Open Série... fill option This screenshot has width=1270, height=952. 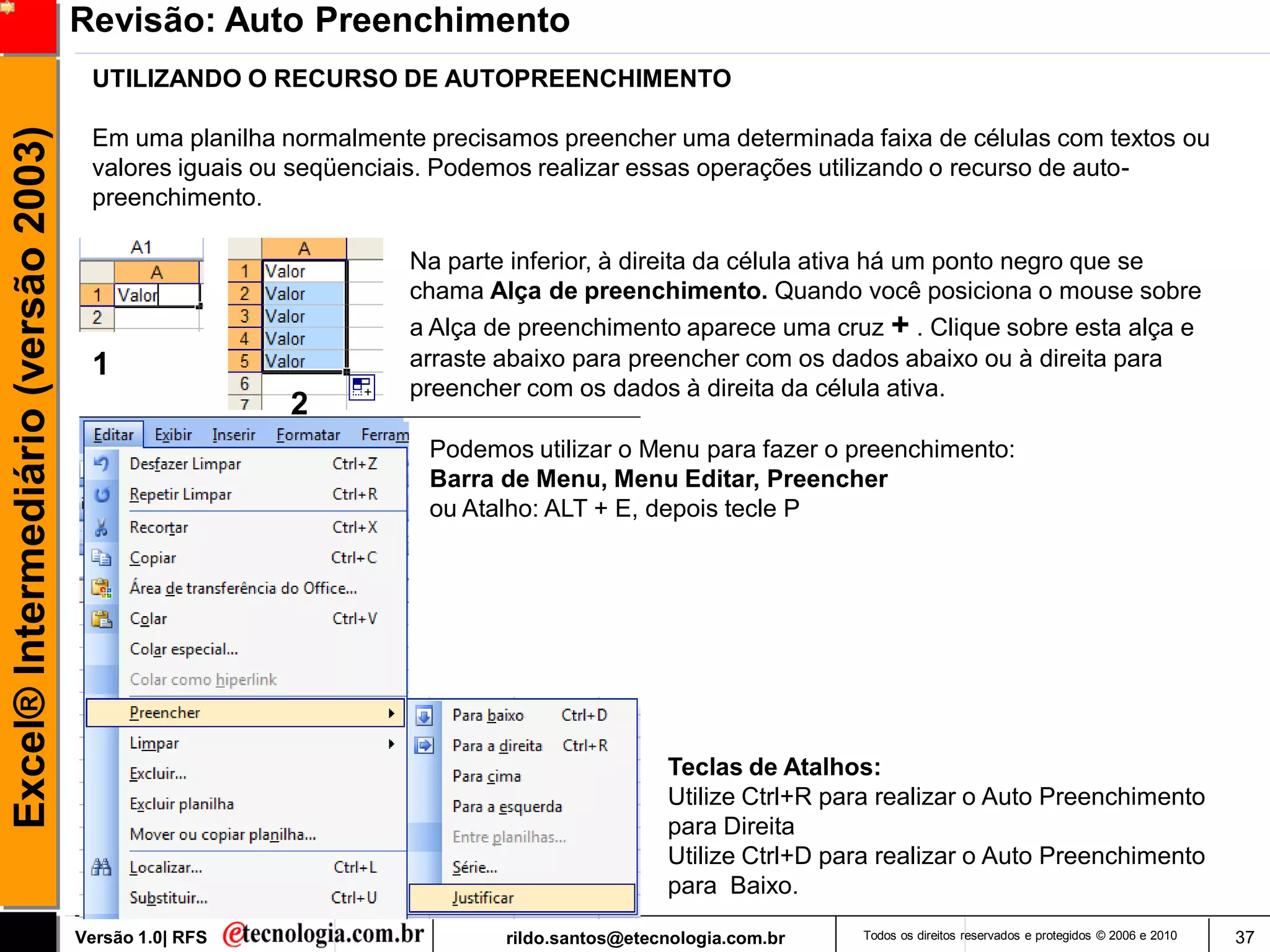[x=522, y=867]
